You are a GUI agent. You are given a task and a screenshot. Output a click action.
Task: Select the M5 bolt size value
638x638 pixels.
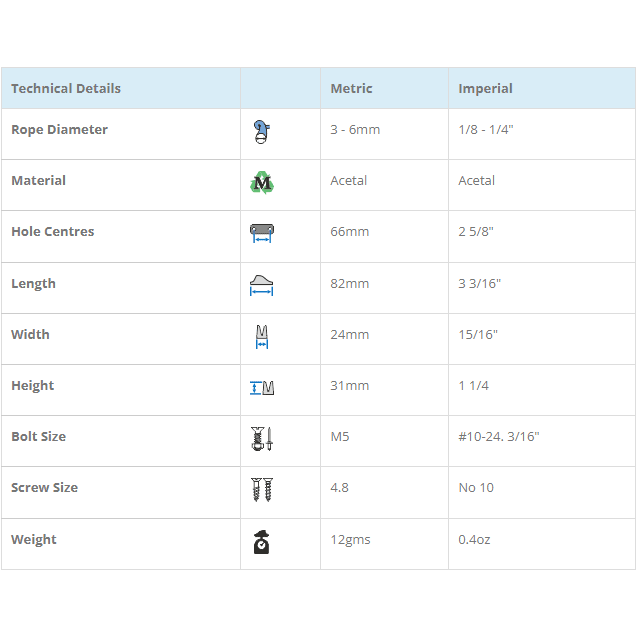(340, 437)
